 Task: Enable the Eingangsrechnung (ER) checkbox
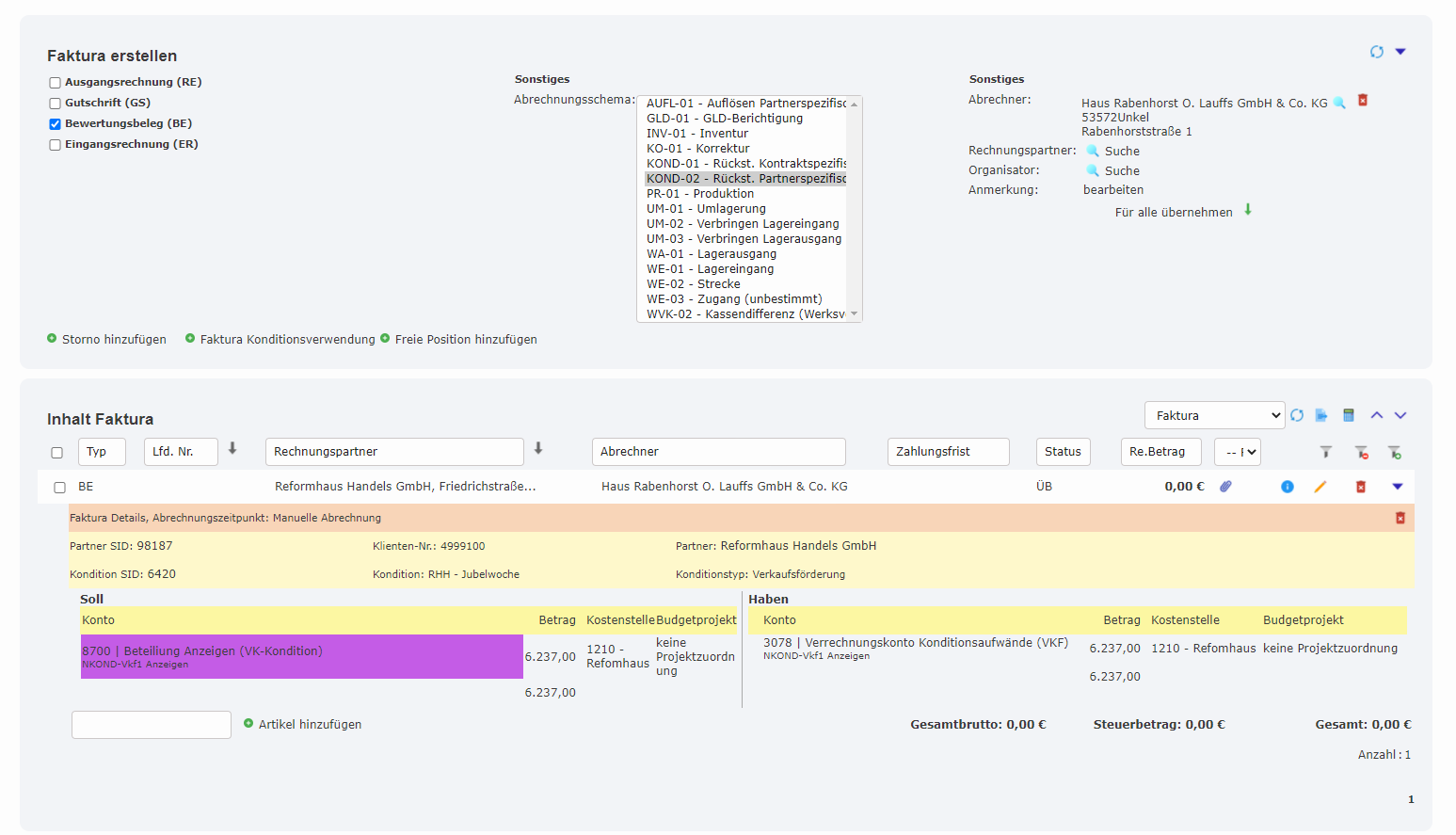[x=55, y=145]
